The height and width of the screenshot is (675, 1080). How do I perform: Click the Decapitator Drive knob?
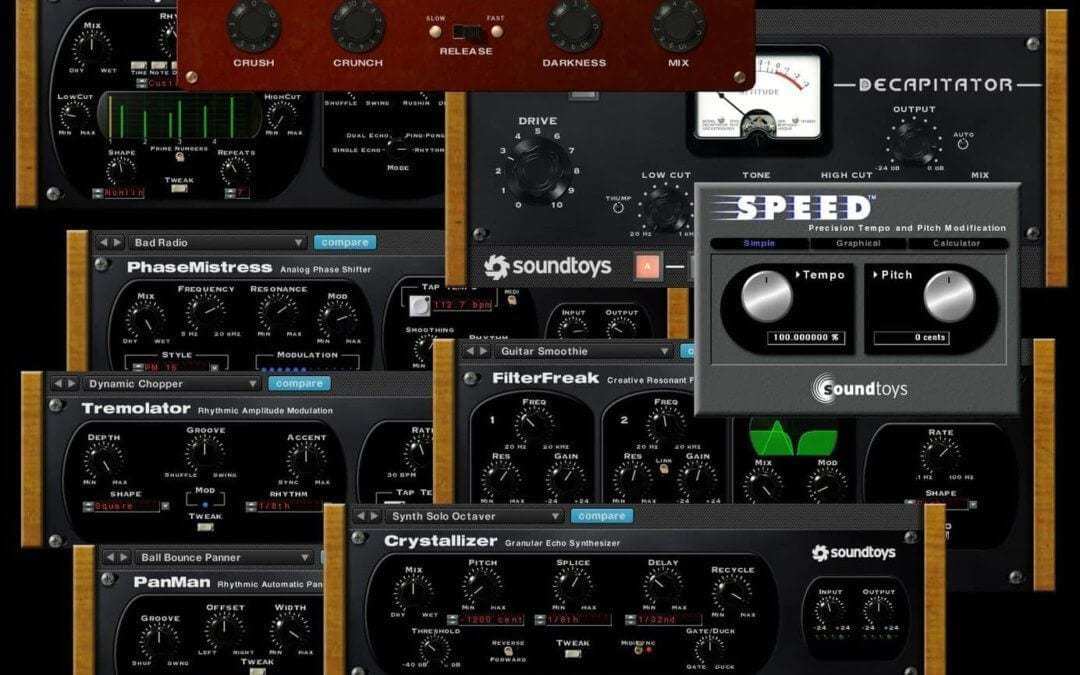point(539,169)
